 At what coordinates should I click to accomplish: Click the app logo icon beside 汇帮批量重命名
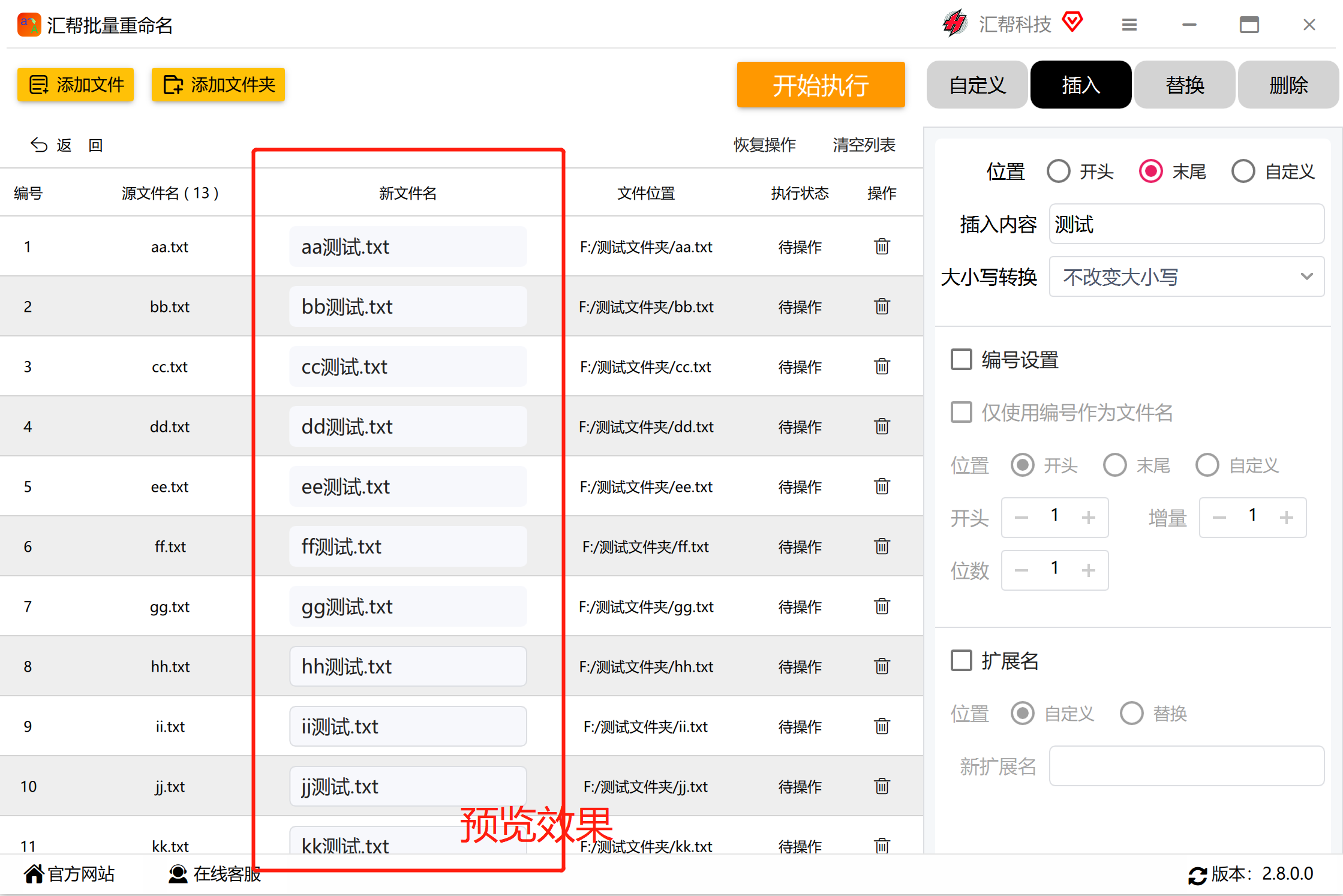click(x=29, y=25)
